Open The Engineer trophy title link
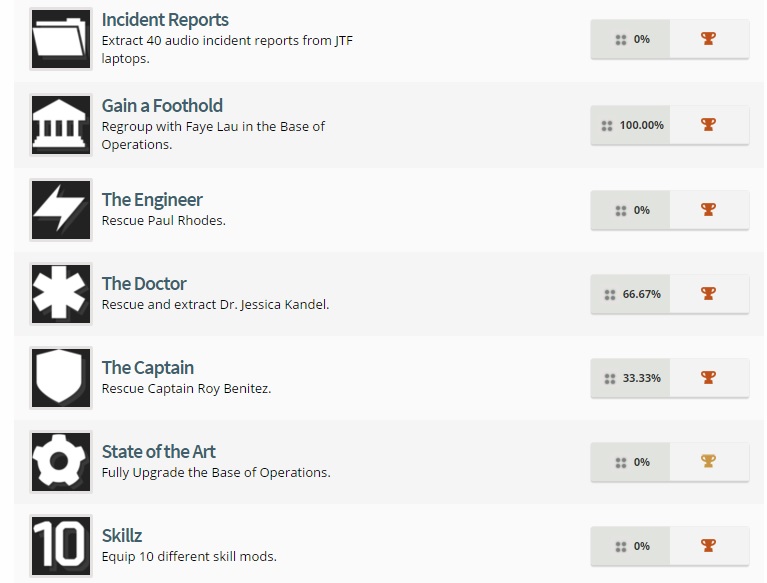 (152, 200)
